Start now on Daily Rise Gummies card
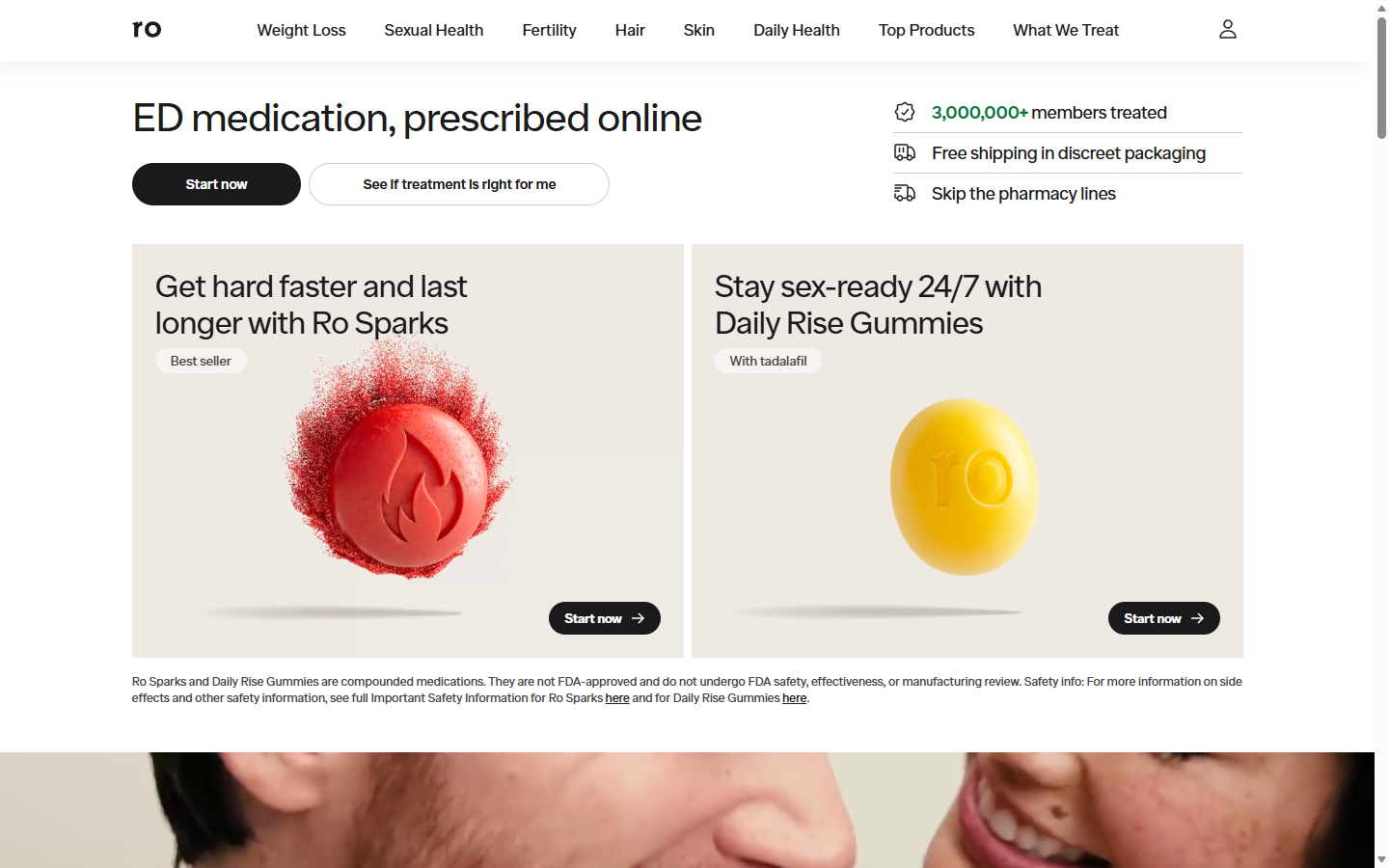1389x868 pixels. [x=1164, y=618]
